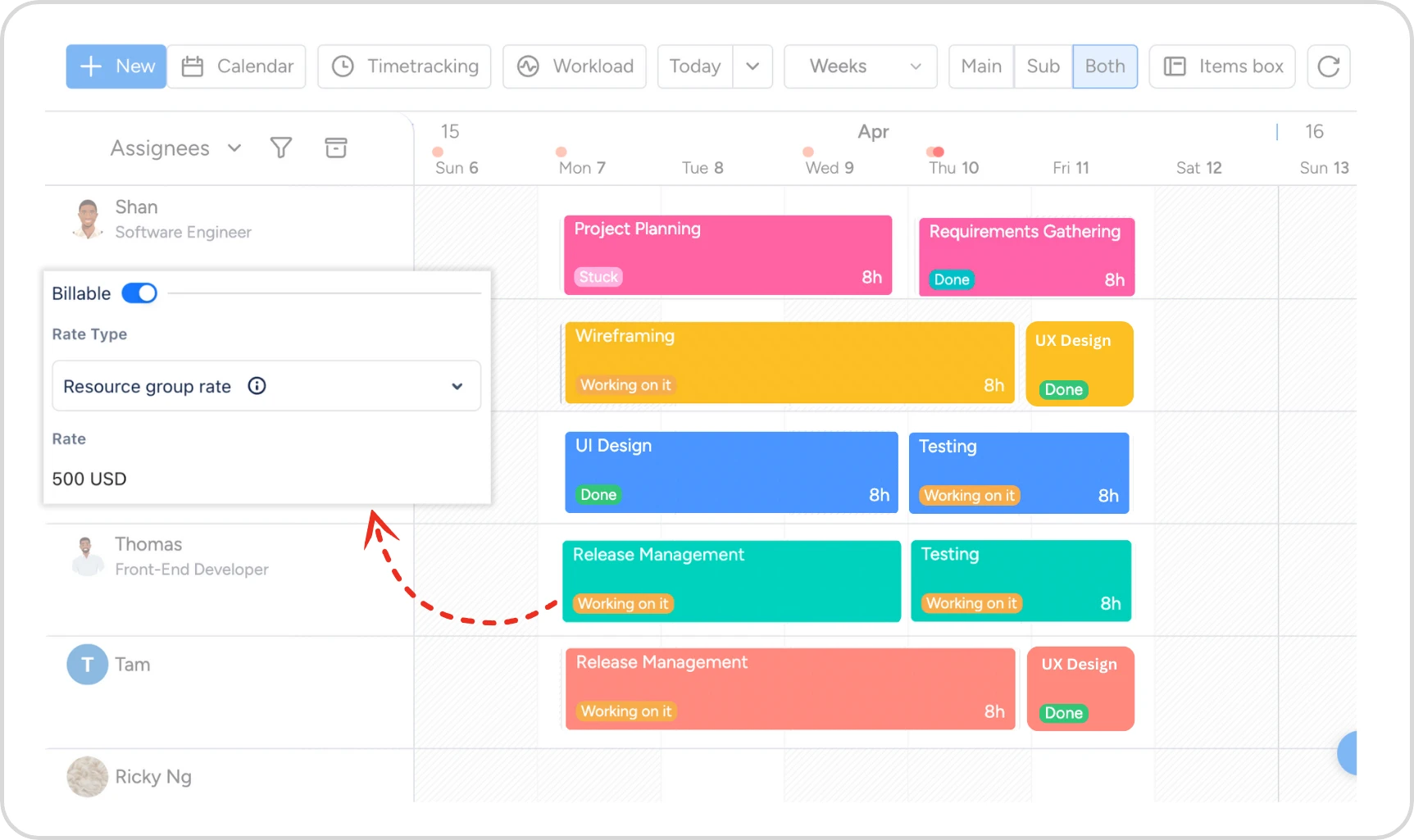Open the Workload view

(x=529, y=66)
